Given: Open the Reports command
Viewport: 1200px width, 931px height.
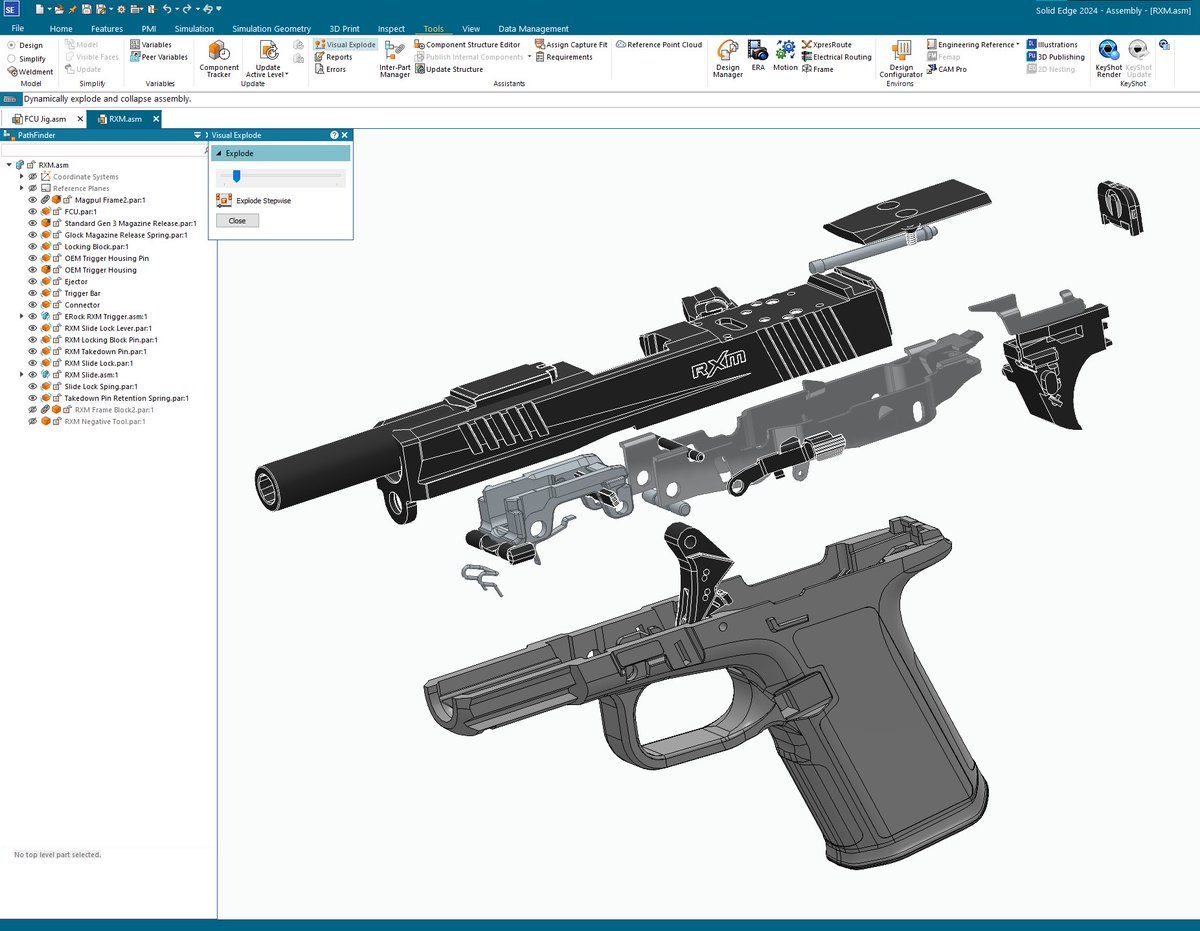Looking at the screenshot, I should (334, 57).
